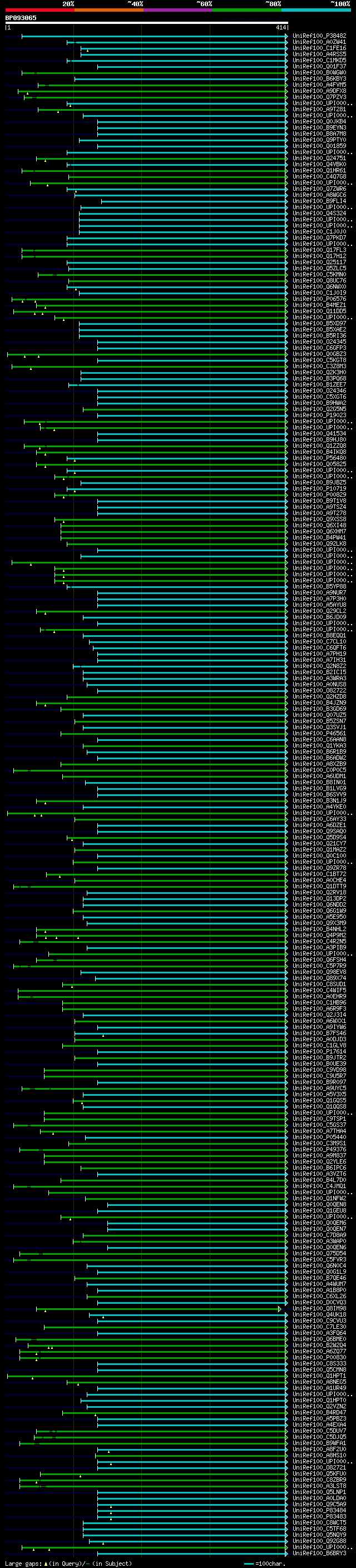Open the UniRef100_A4RSS5 hit label
Image resolution: width=356 pixels, height=1568 pixels.
[x=319, y=54]
